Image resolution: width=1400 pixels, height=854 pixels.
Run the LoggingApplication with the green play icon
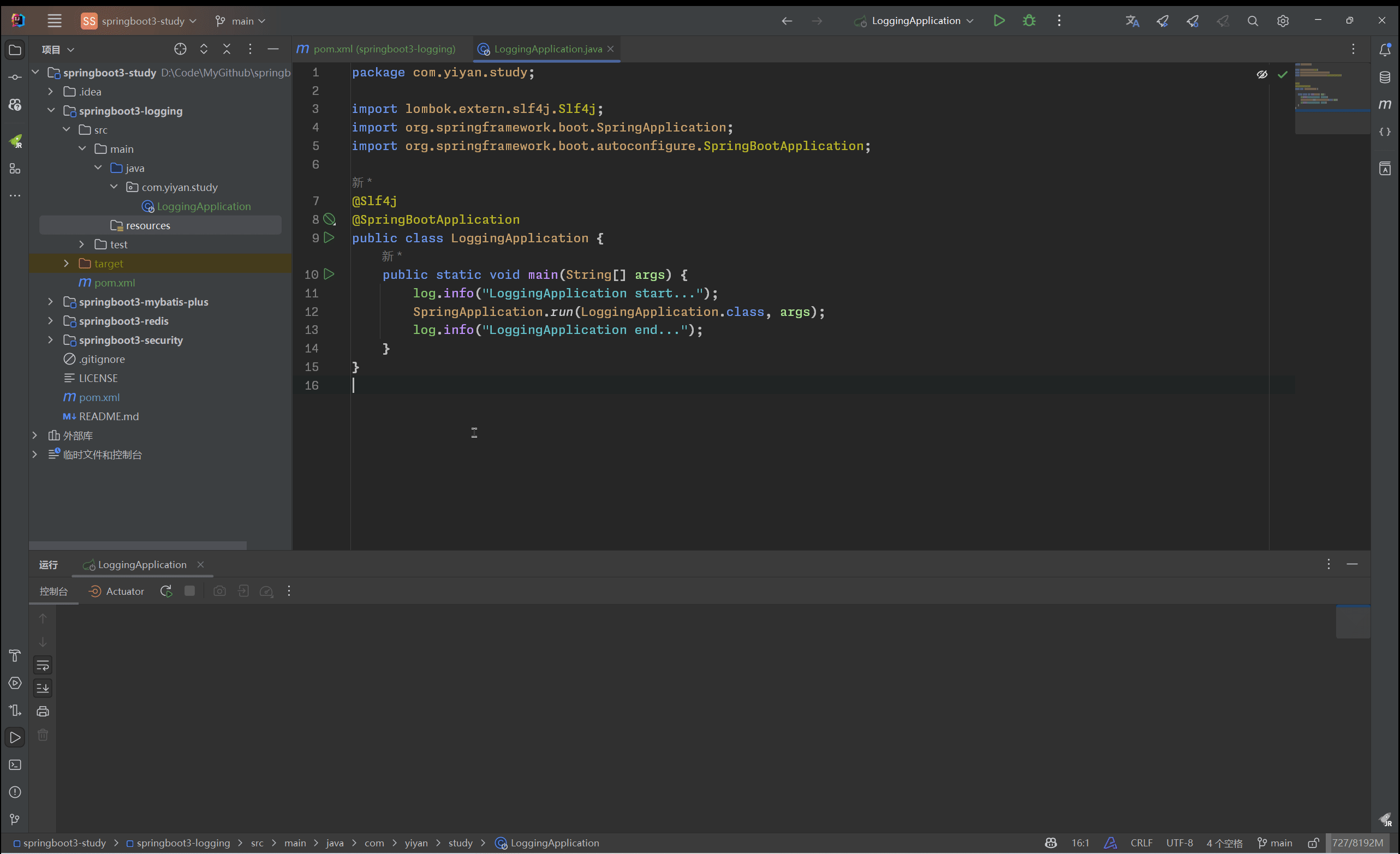tap(999, 20)
